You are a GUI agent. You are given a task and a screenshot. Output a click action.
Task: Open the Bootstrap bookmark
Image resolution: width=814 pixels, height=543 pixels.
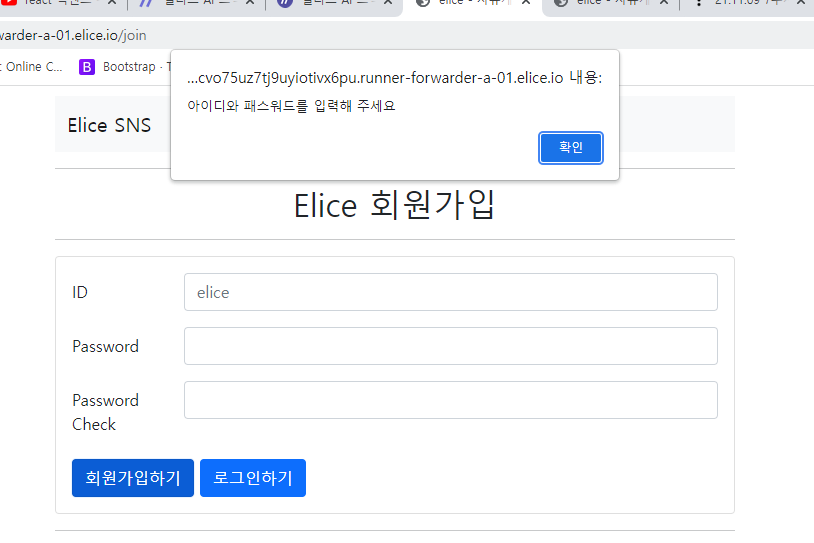coord(125,67)
